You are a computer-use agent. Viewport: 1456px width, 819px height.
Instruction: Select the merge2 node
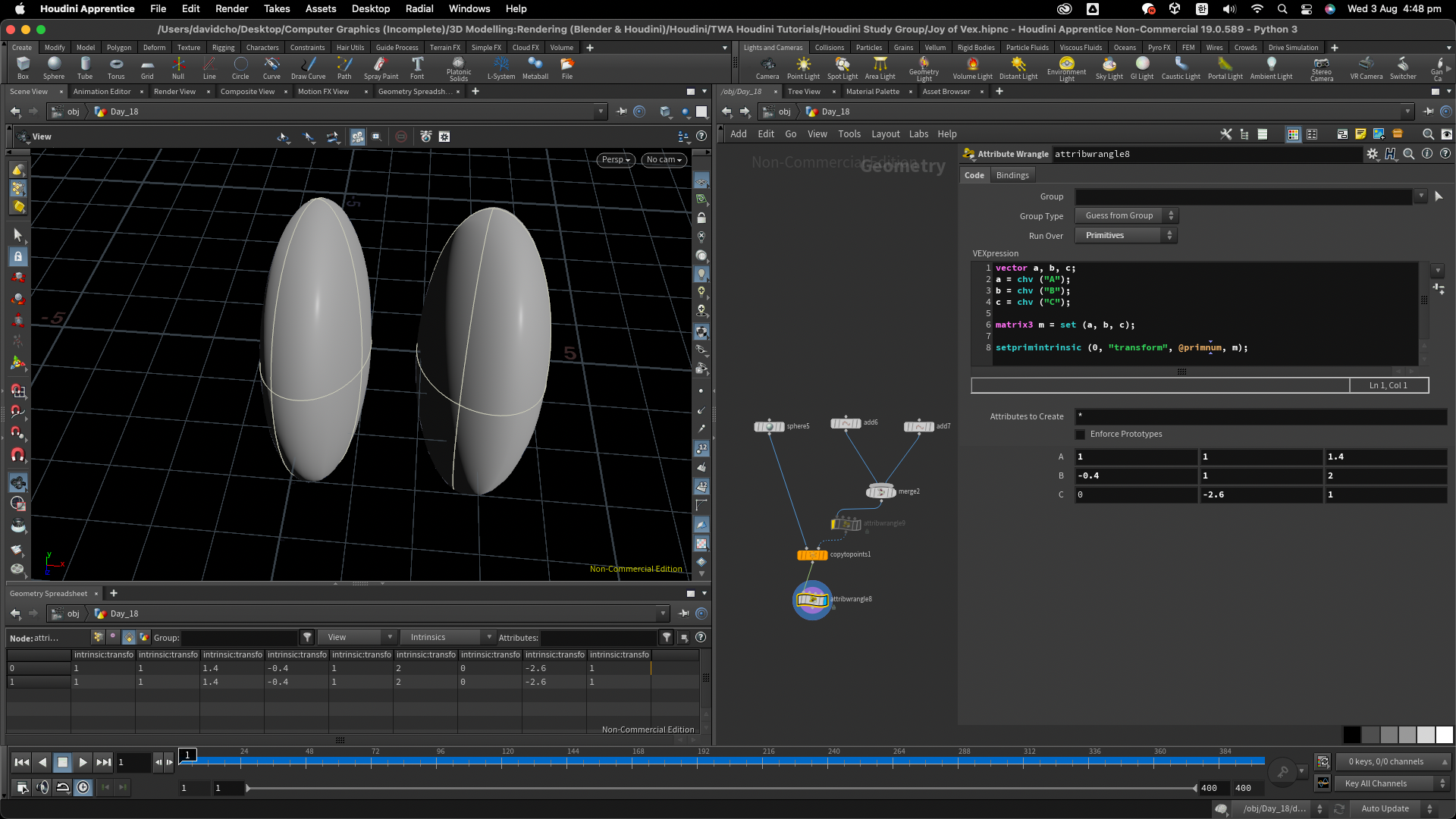880,492
